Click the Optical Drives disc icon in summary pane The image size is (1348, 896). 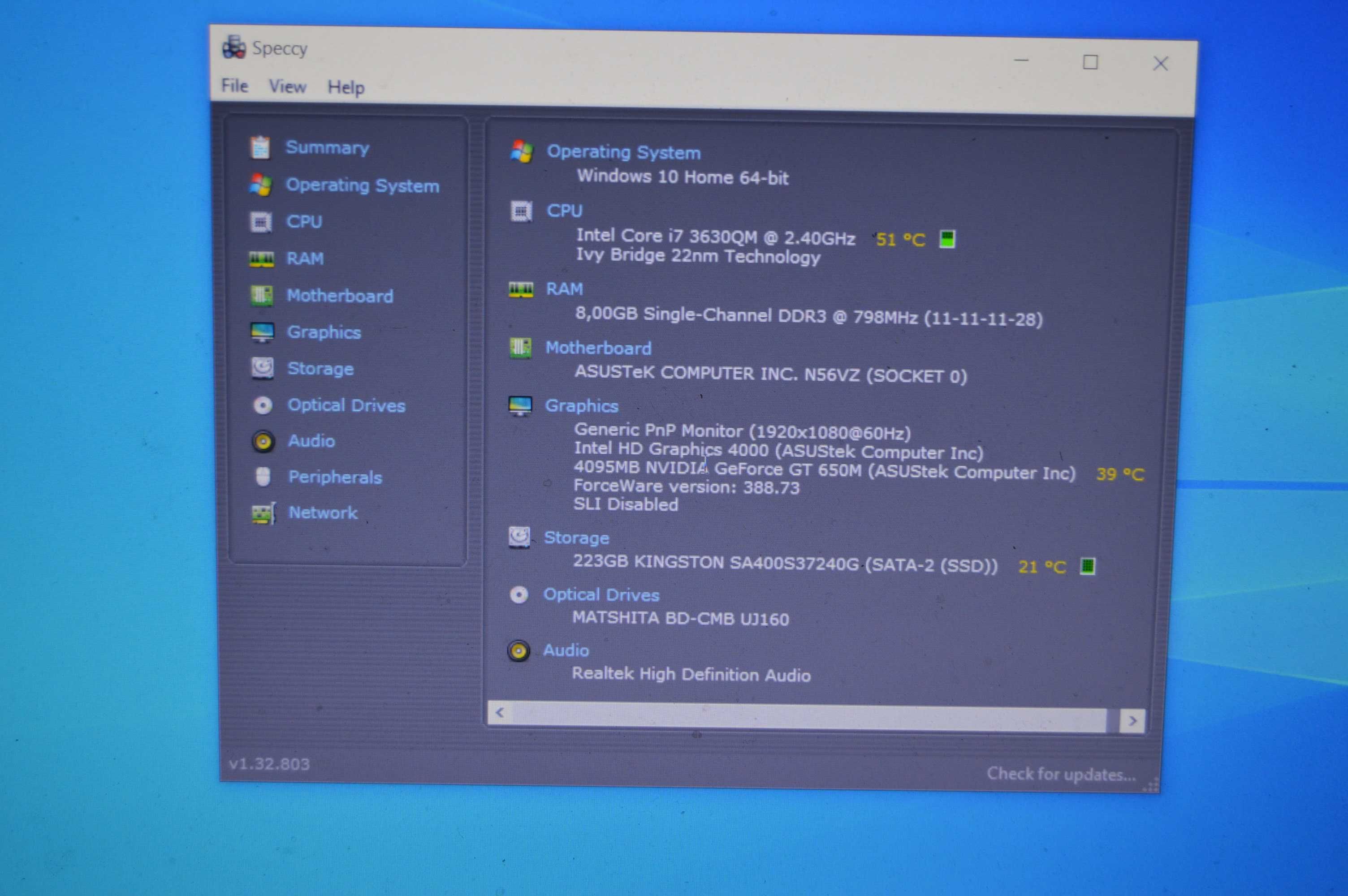519,595
